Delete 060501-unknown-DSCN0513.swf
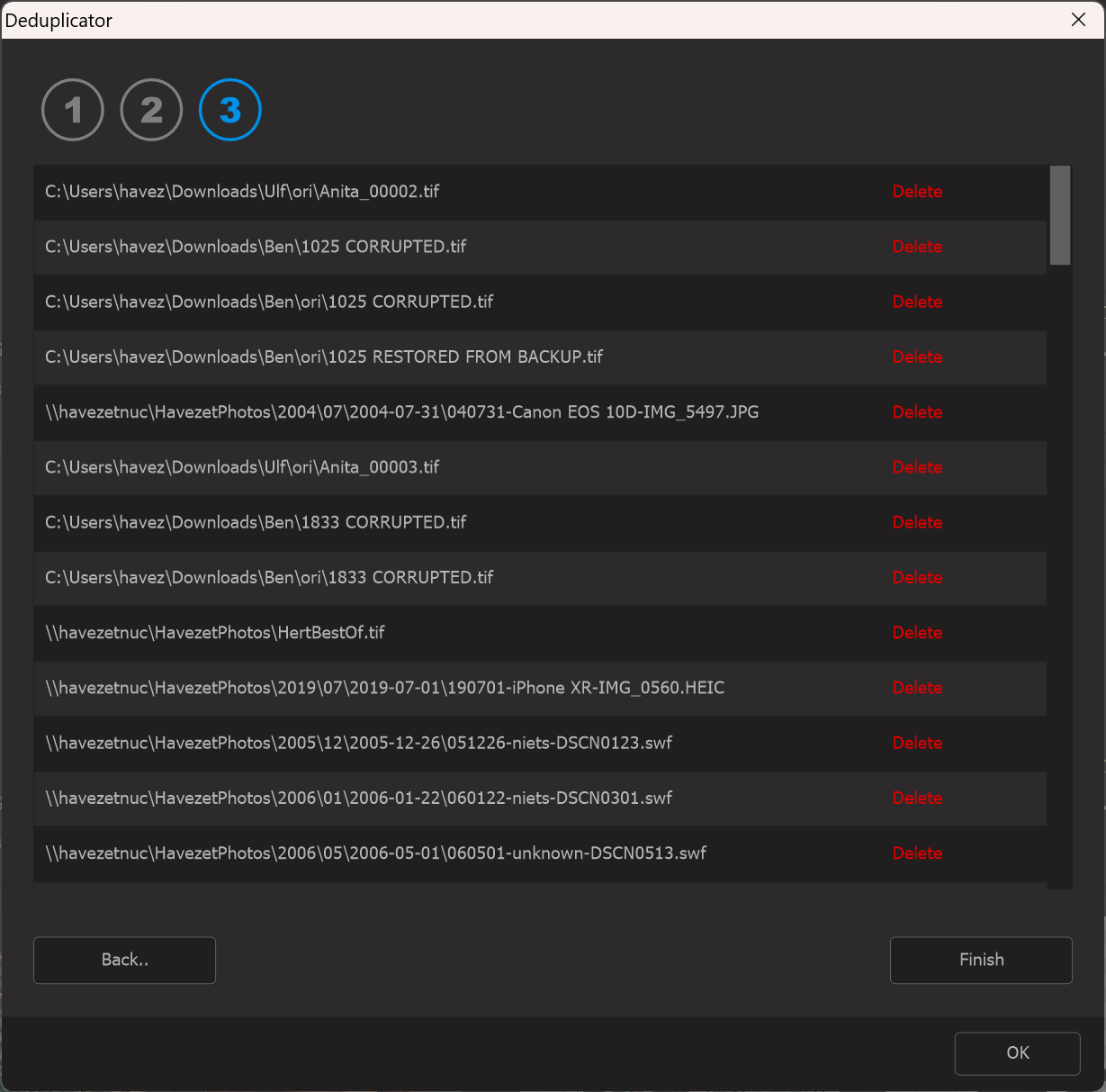The image size is (1106, 1092). (917, 853)
